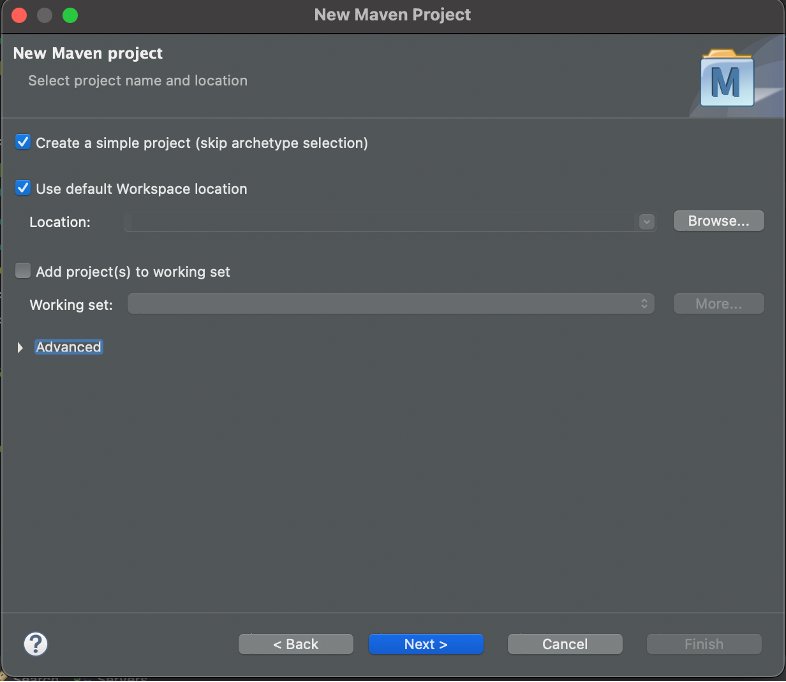Screen dimensions: 786x682
Task: Open the Working set combo box
Action: [391, 304]
